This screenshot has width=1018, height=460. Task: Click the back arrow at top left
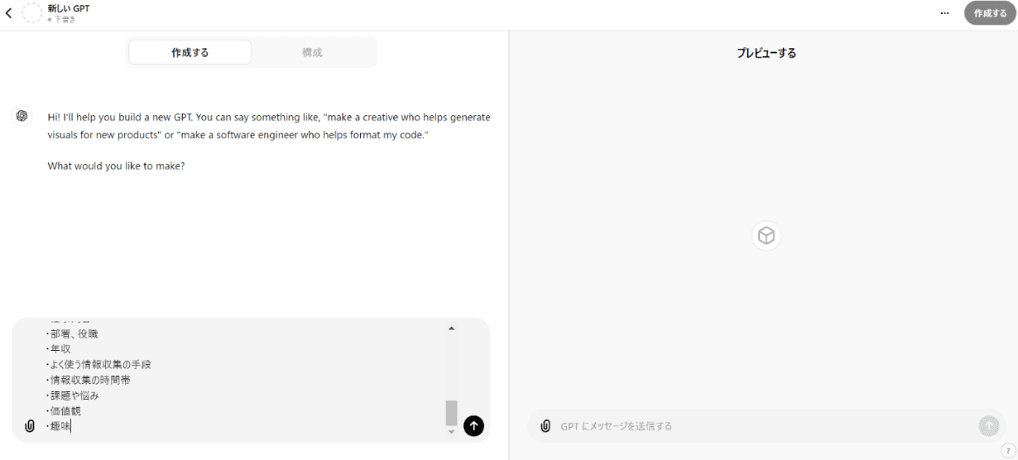8,13
